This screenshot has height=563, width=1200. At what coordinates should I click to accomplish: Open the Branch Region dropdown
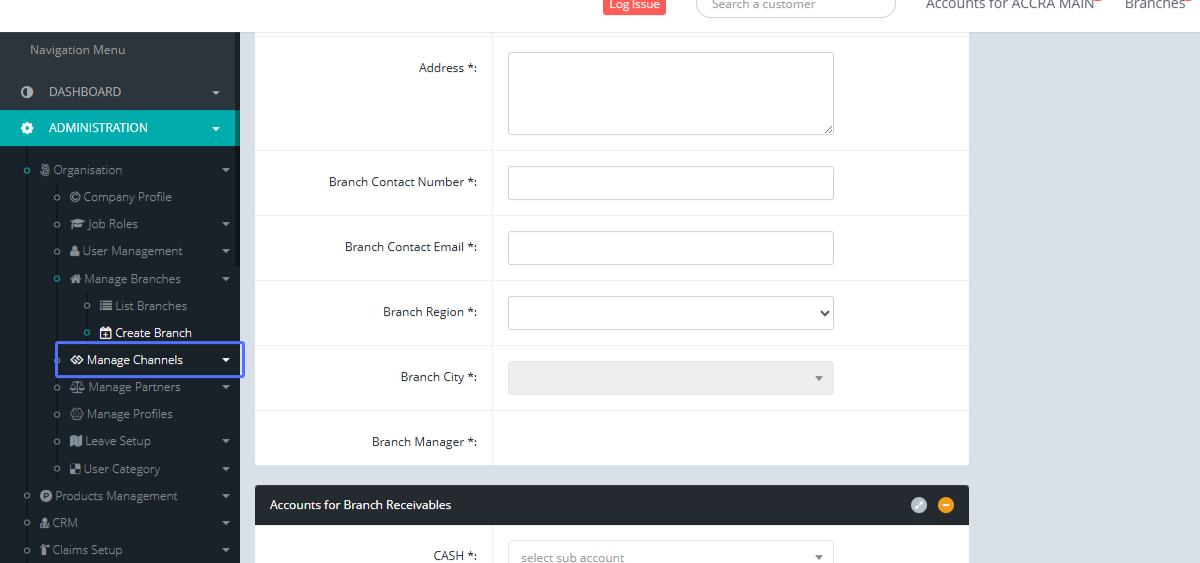coord(670,313)
